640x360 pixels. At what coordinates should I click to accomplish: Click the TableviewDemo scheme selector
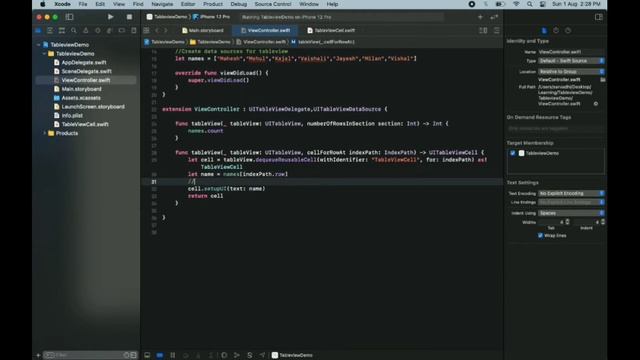[167, 17]
